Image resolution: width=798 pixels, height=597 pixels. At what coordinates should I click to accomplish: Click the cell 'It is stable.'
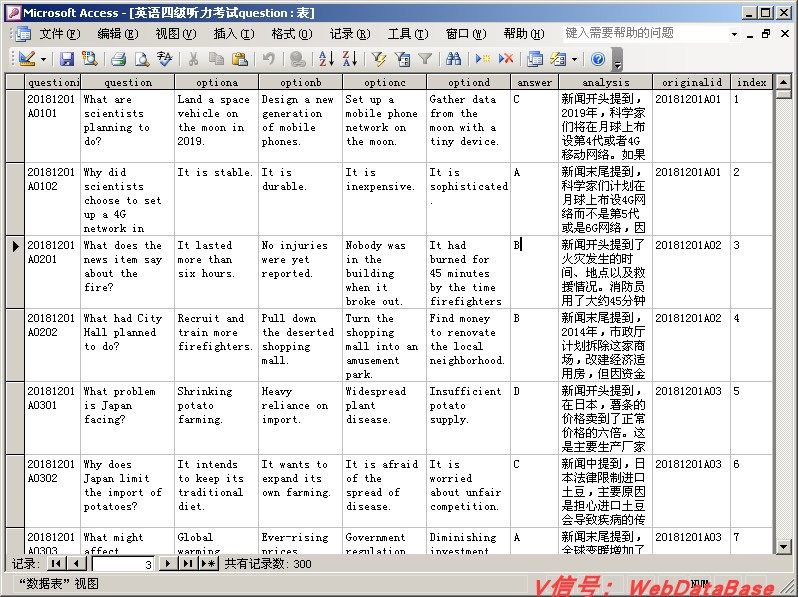pos(216,199)
